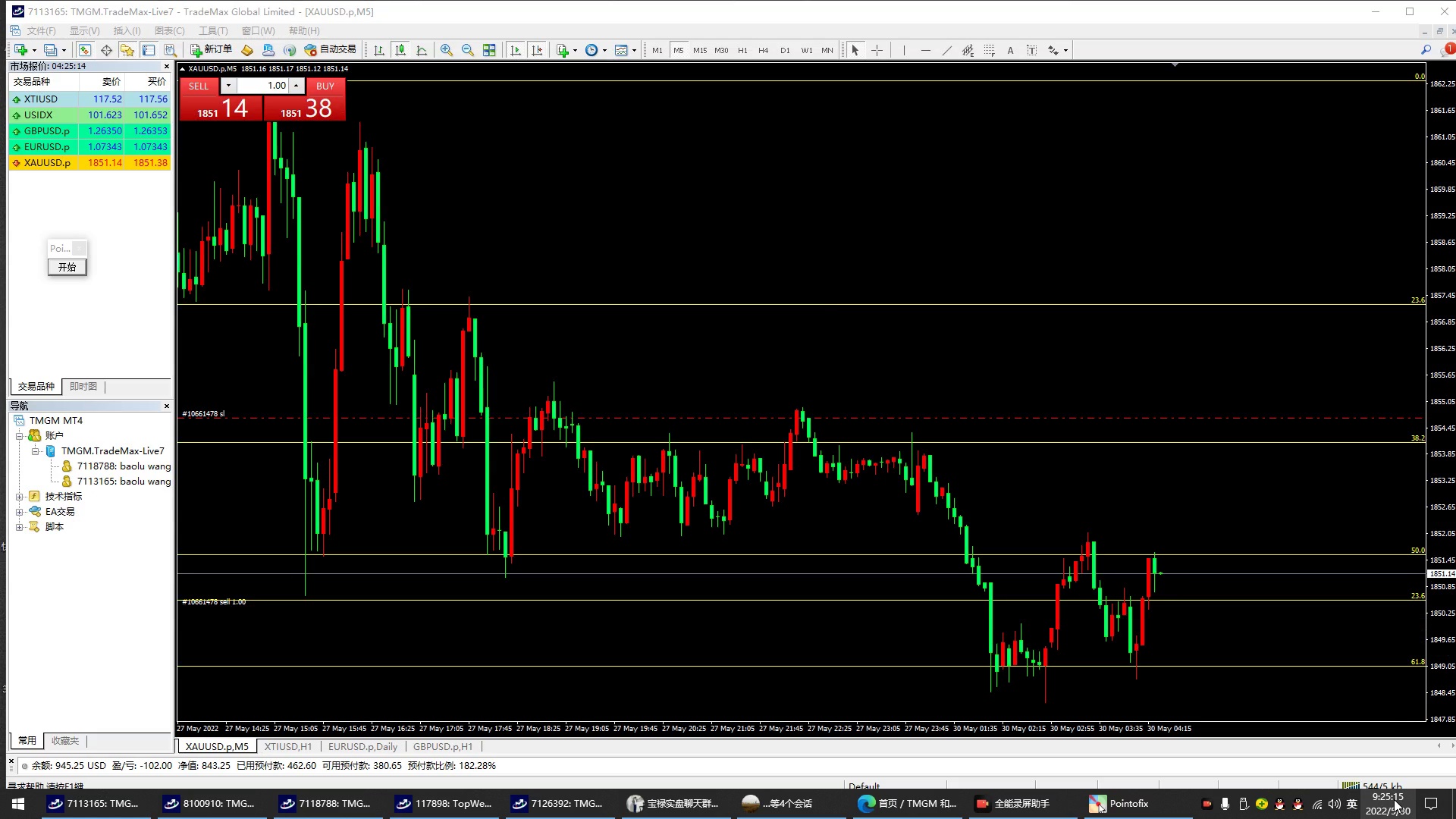Select the trendline drawing tool
Screen dimensions: 1456x819
(946, 50)
